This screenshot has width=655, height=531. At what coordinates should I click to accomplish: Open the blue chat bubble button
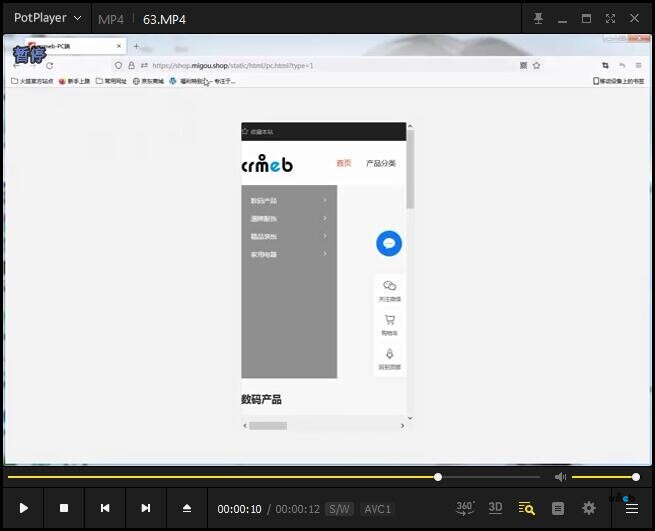(x=389, y=244)
